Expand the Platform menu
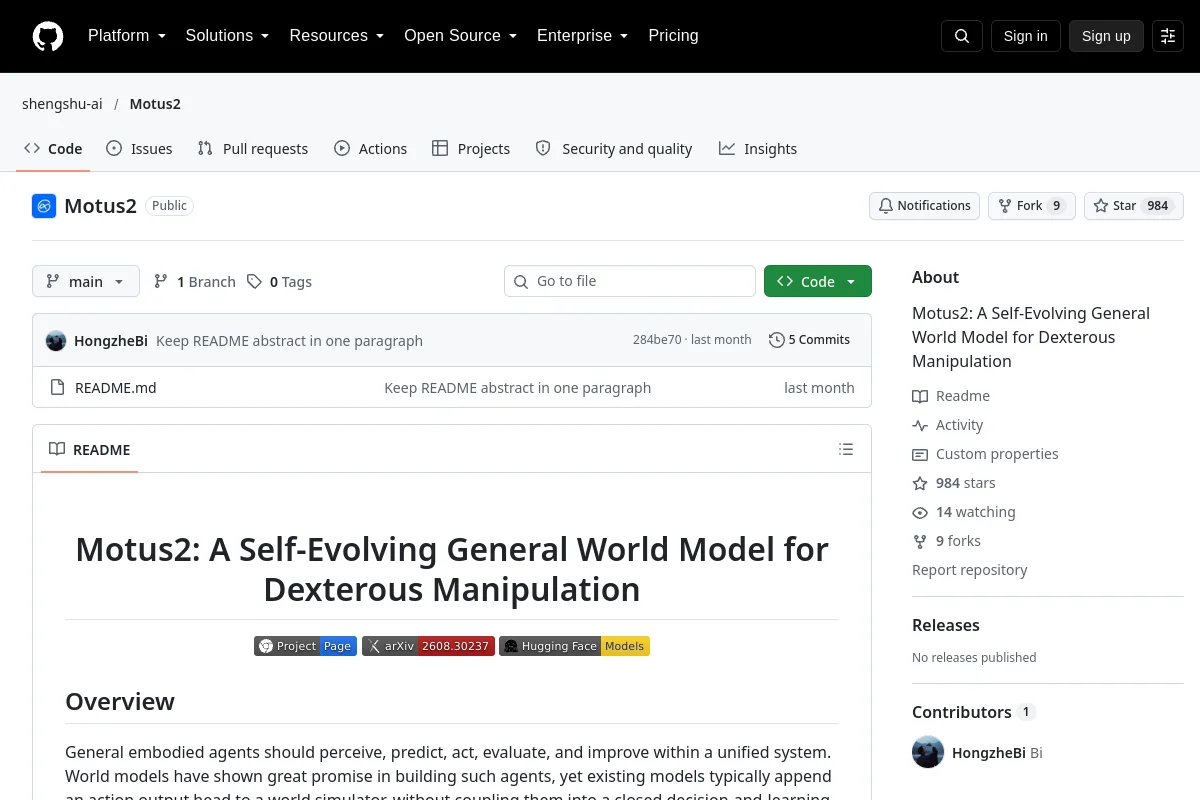Image resolution: width=1200 pixels, height=800 pixels. [127, 36]
